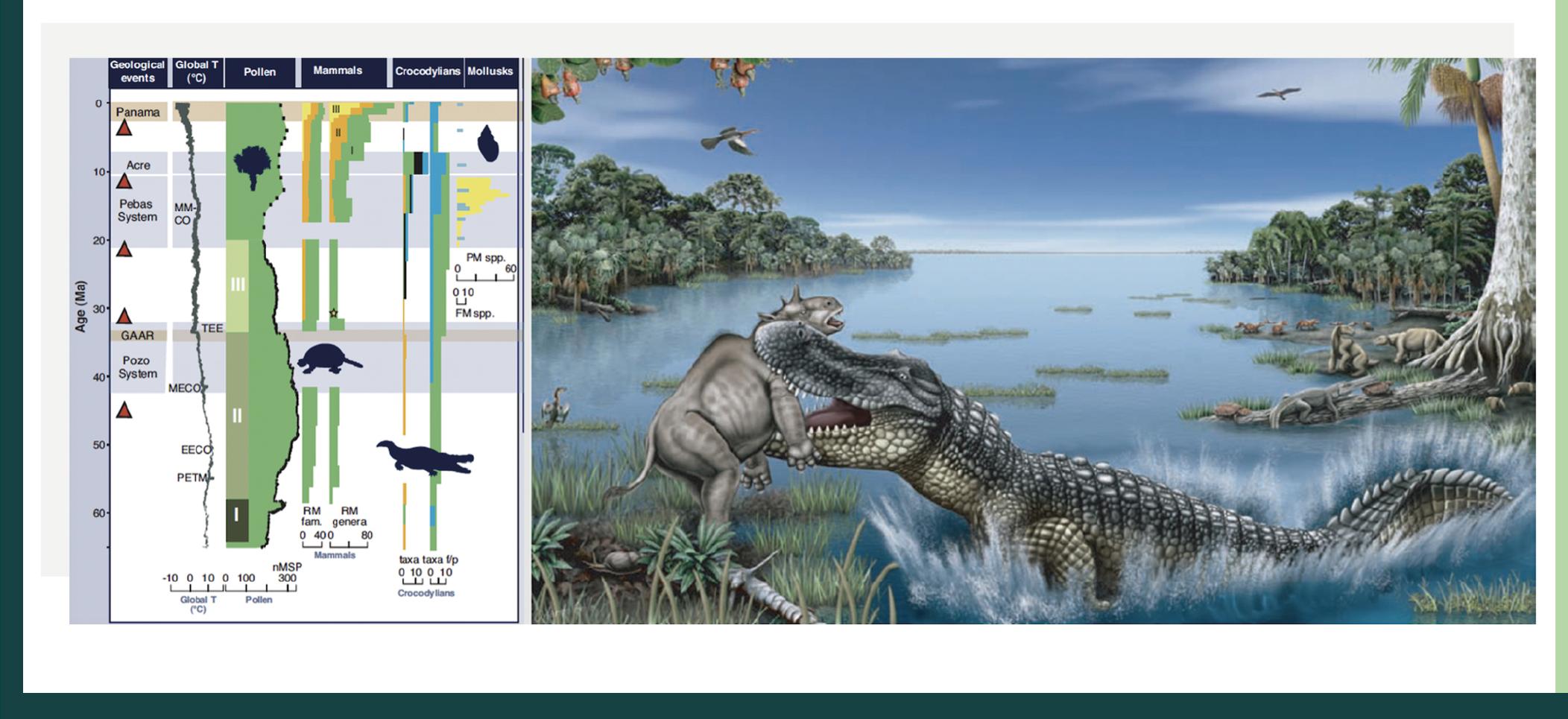Click the 'EECO' temperature label
This screenshot has height=719, width=1568.
(x=196, y=450)
